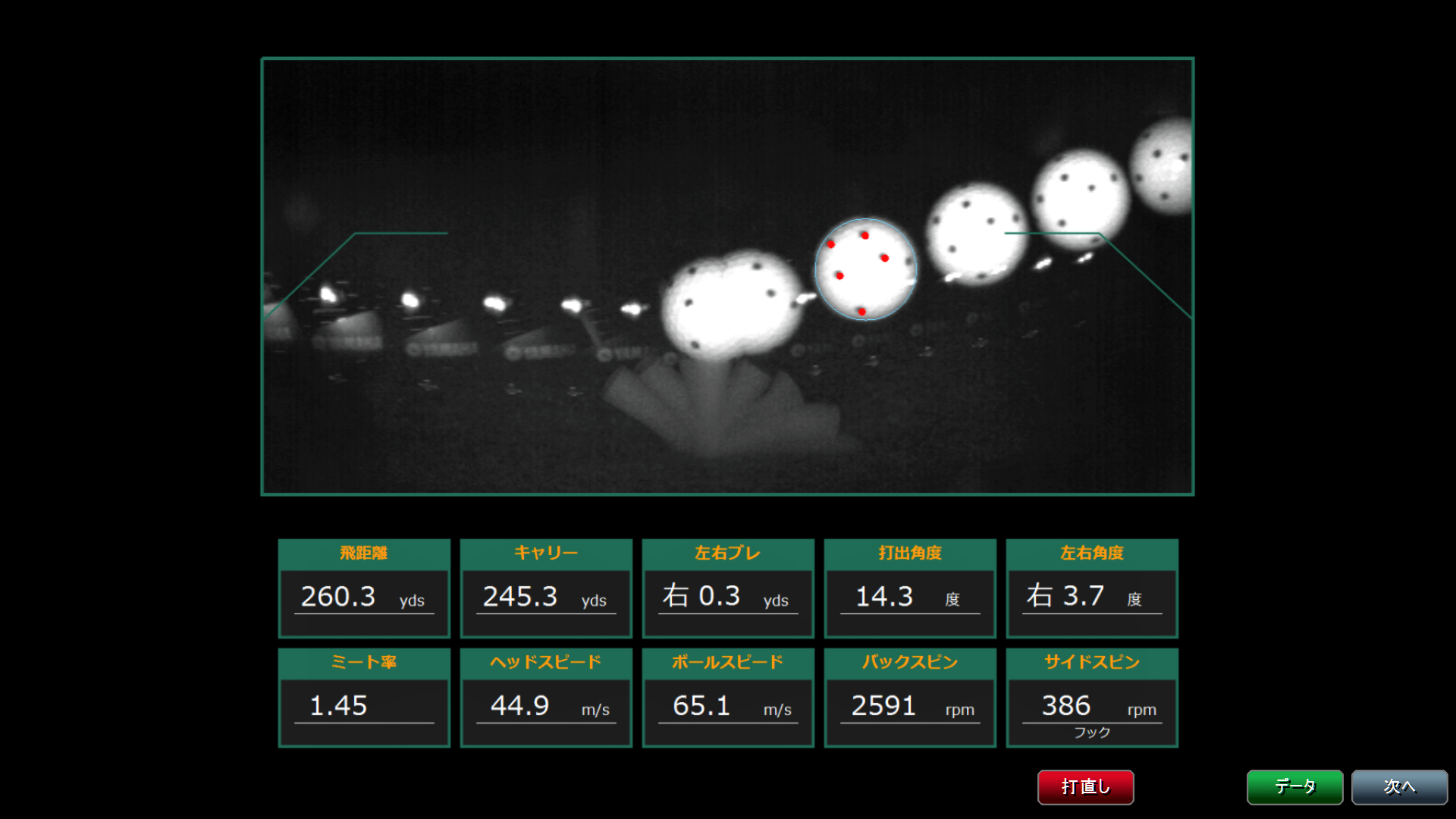The height and width of the screenshot is (819, 1456).
Task: Click the フック label under sidespin
Action: tap(1092, 733)
